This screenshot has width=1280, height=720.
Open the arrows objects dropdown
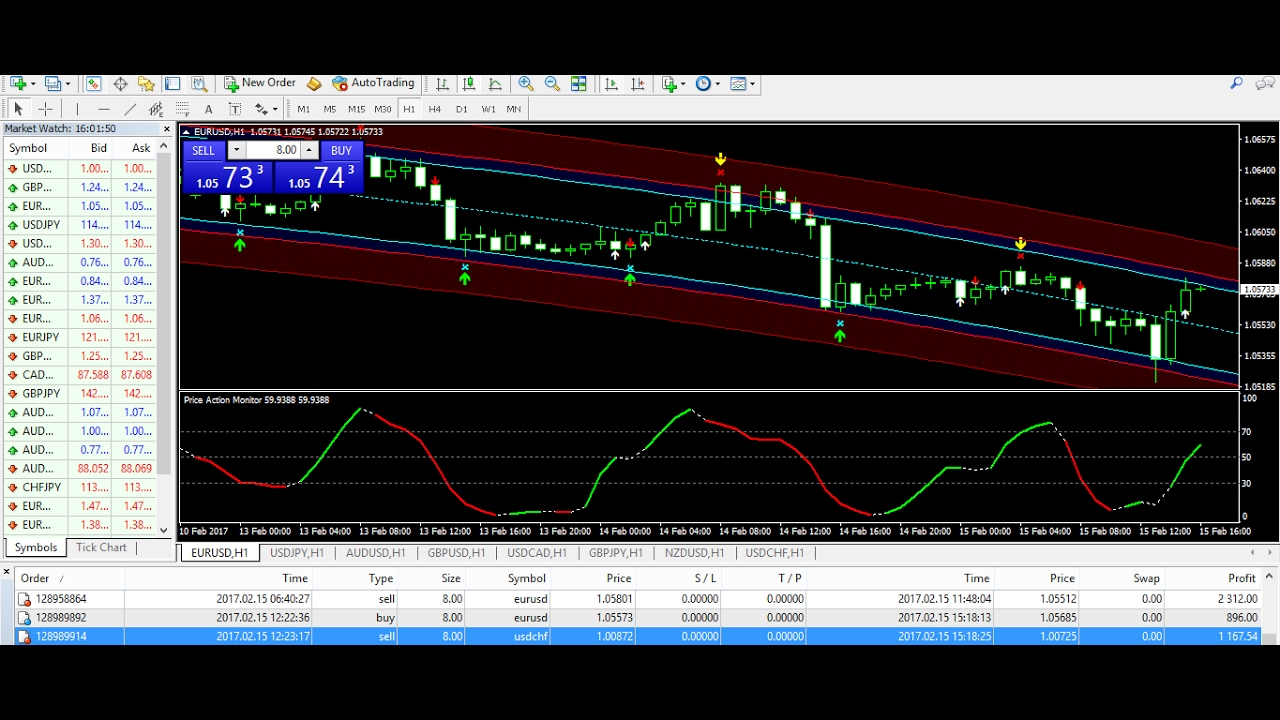click(265, 109)
